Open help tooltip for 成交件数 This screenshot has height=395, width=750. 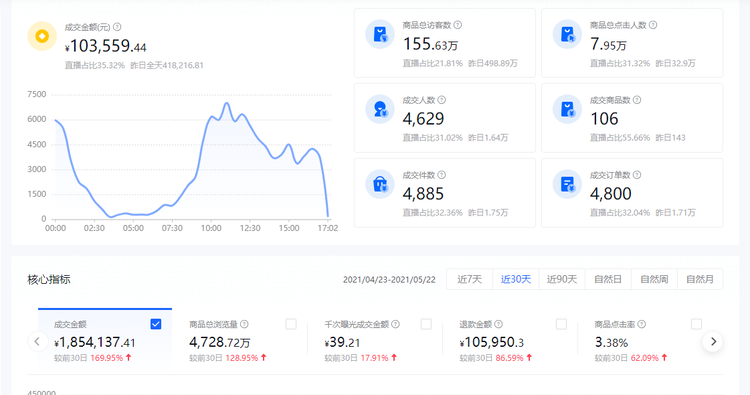coord(441,175)
